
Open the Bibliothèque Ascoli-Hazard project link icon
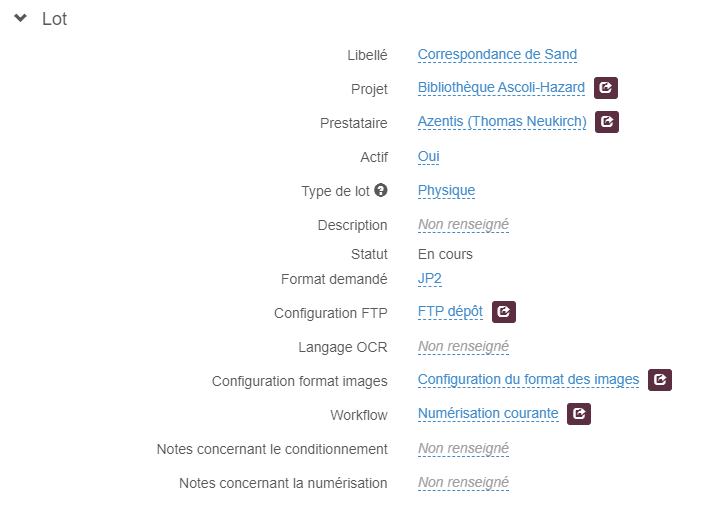coord(606,88)
